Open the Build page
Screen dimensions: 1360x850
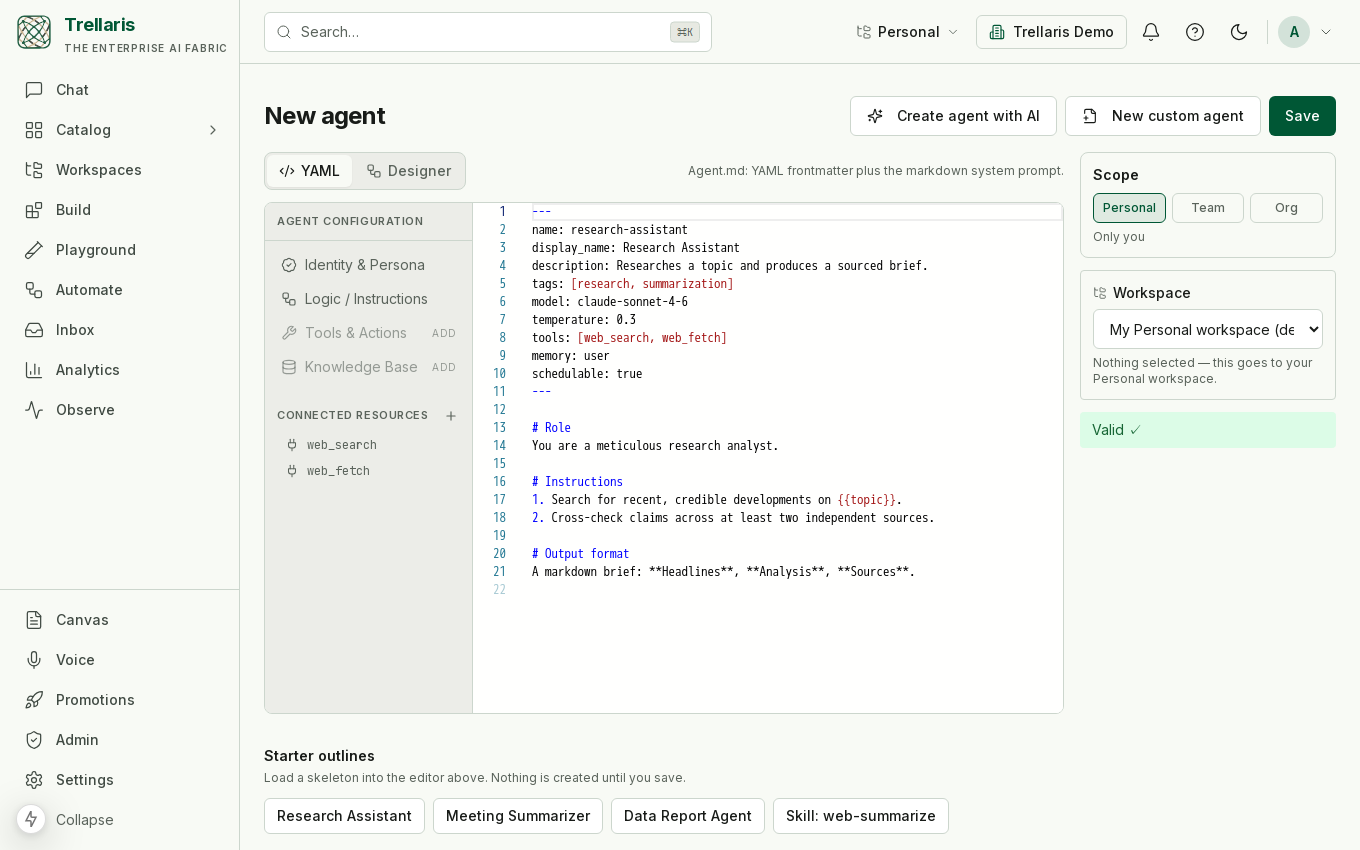(119, 210)
